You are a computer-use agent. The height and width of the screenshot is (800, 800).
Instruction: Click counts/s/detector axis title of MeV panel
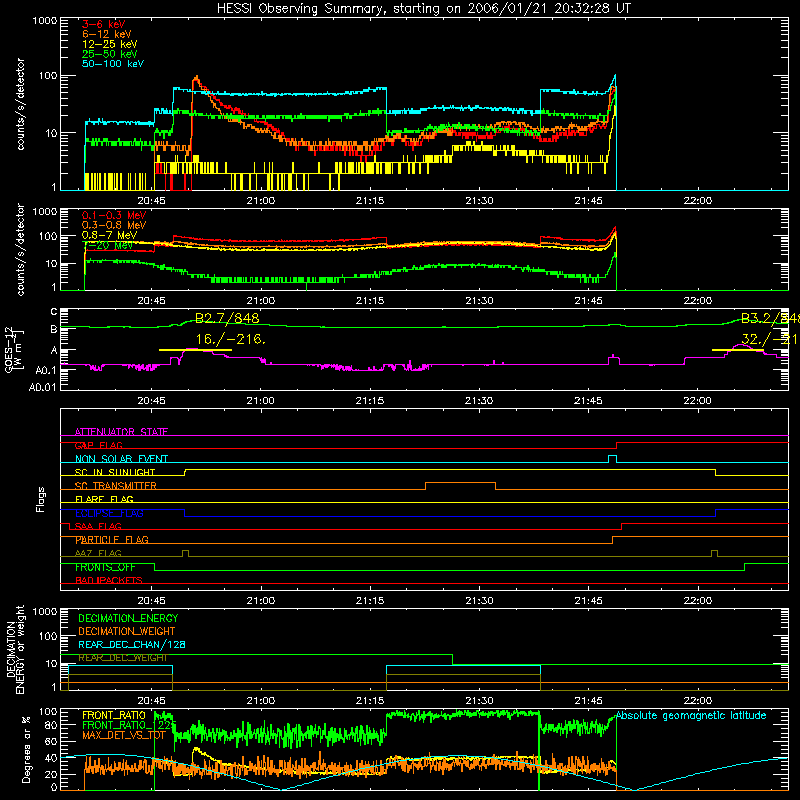(x=20, y=249)
